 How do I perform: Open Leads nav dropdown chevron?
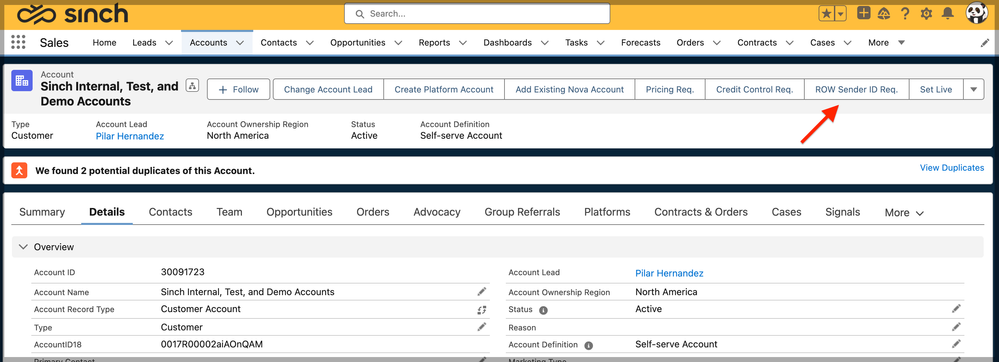169,43
